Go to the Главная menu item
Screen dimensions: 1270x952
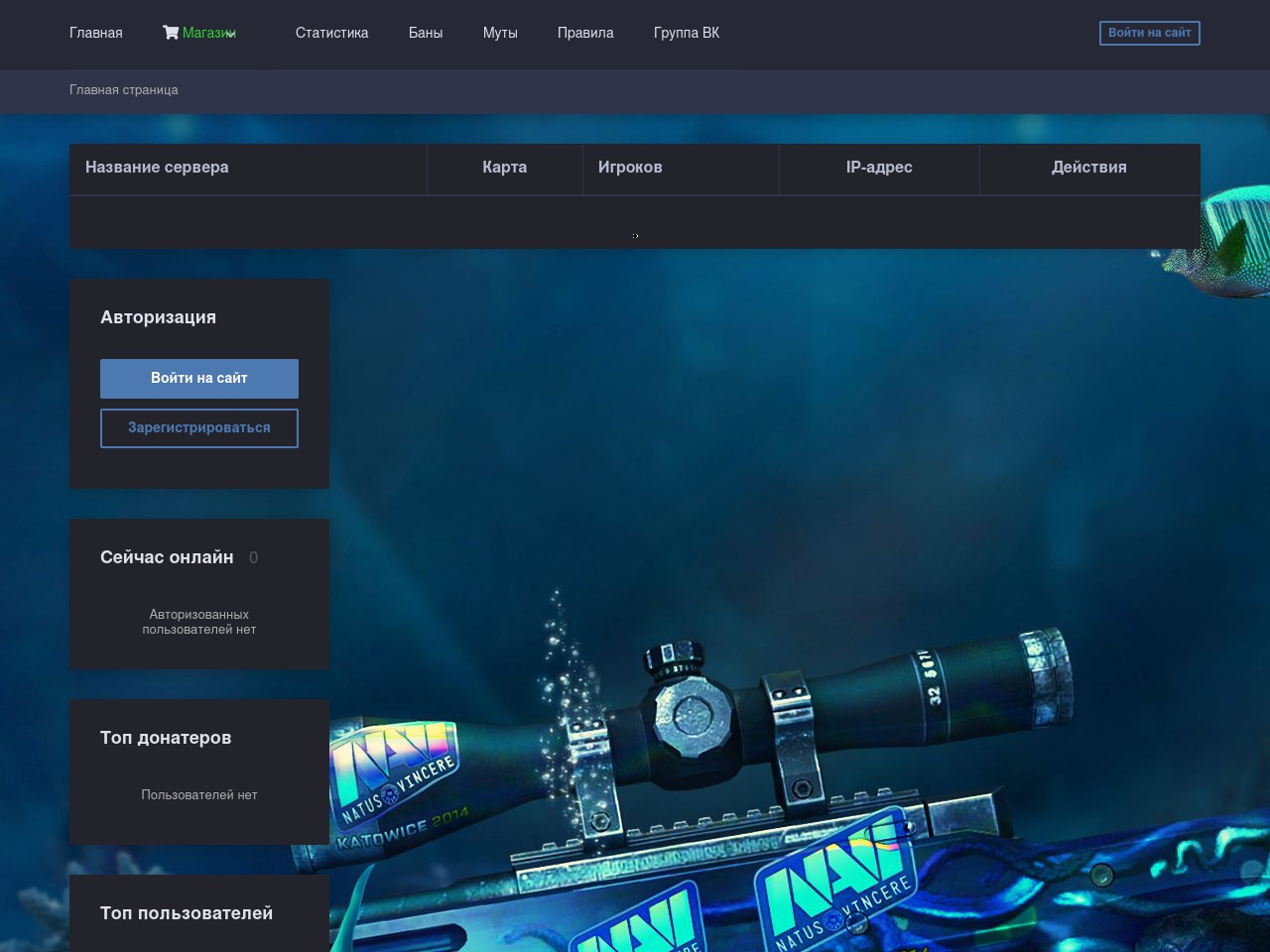tap(96, 33)
